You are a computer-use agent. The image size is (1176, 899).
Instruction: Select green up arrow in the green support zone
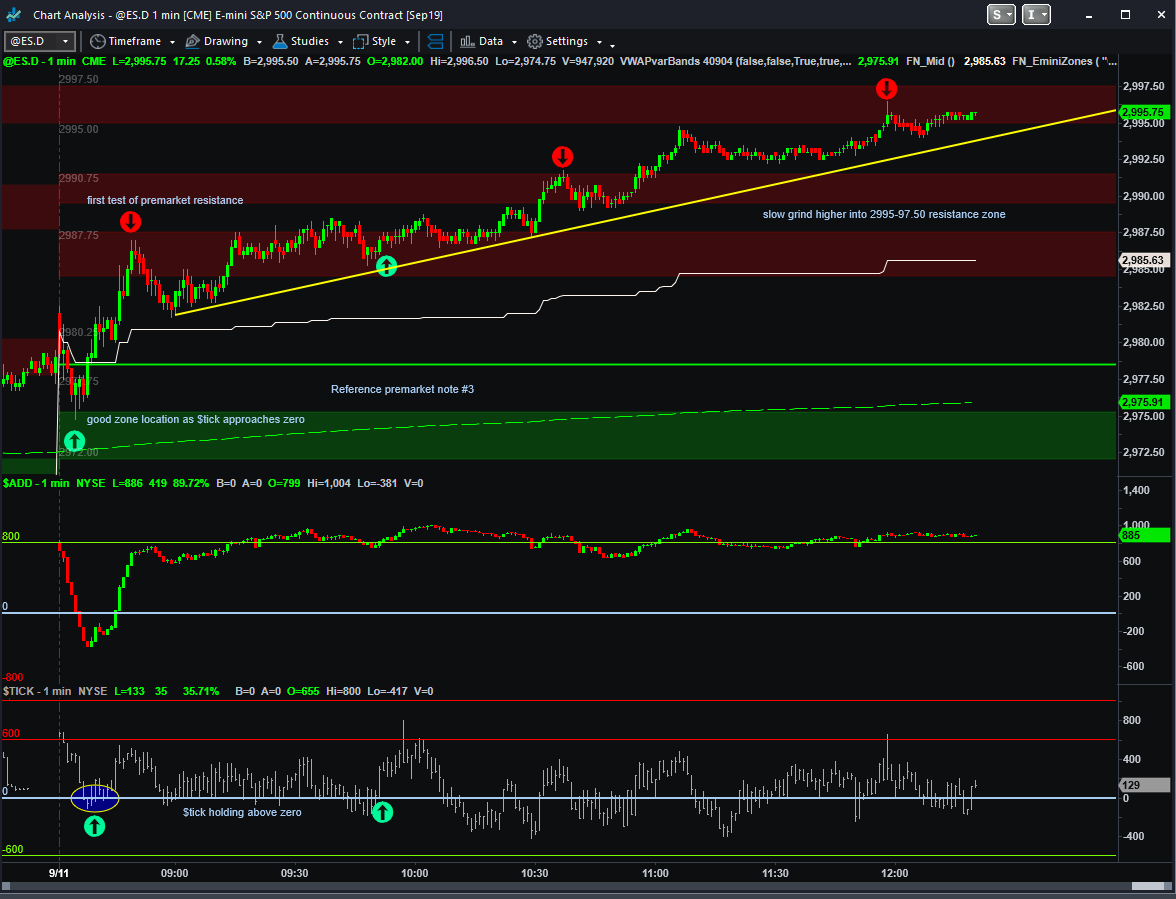pyautogui.click(x=74, y=440)
